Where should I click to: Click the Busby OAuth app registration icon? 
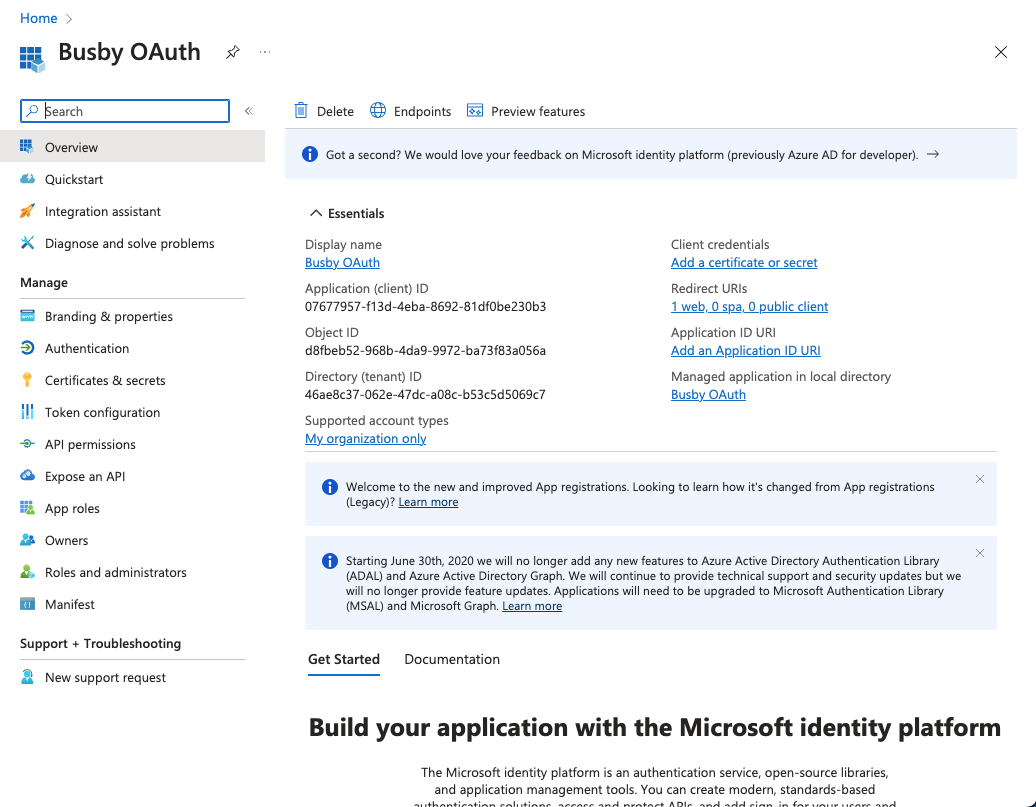click(x=32, y=59)
